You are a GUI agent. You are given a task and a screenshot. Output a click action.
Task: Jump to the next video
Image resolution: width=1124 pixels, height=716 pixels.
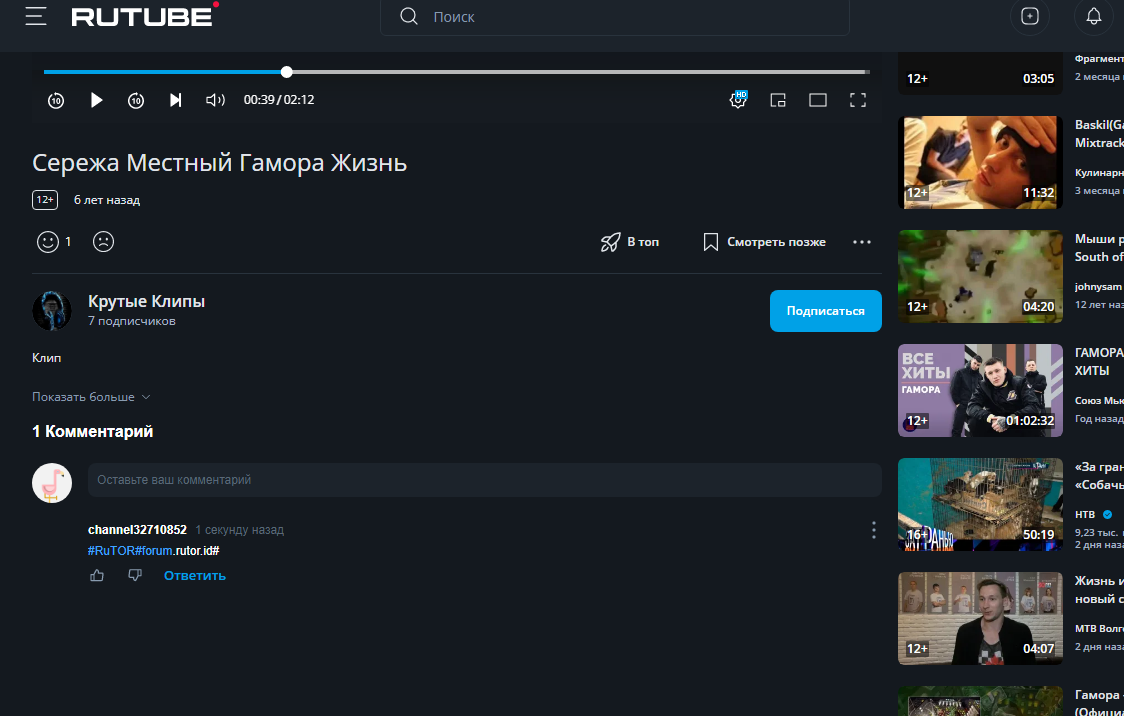coord(176,100)
